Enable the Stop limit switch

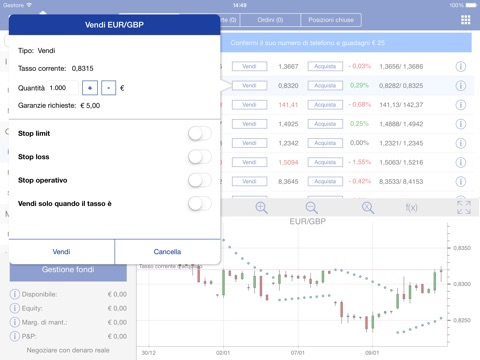click(200, 134)
